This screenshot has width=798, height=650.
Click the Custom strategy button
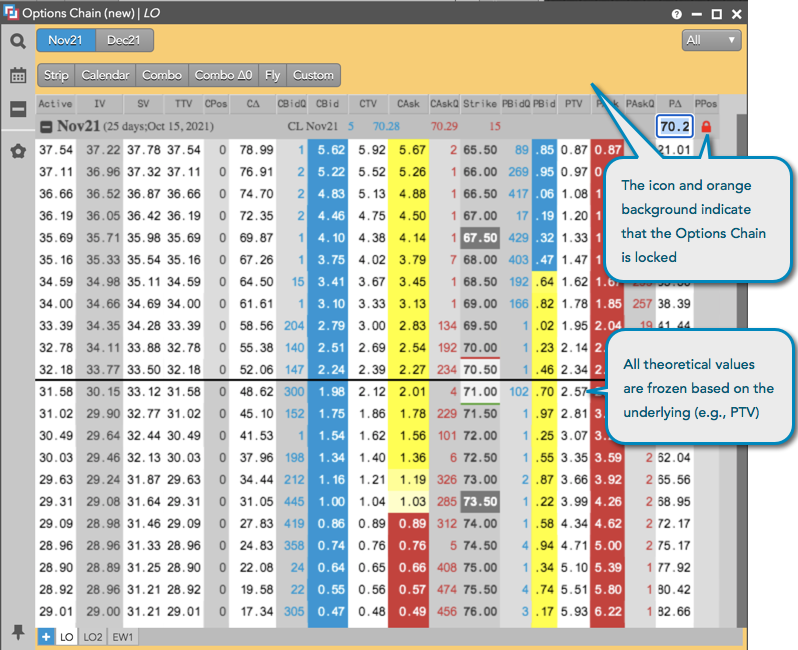click(314, 75)
